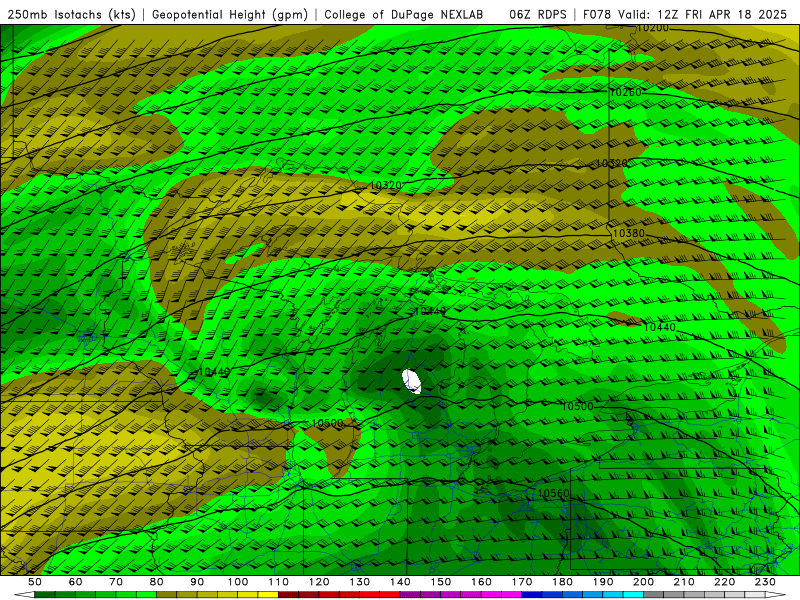Click the bright red segment of the color bar

390,595
